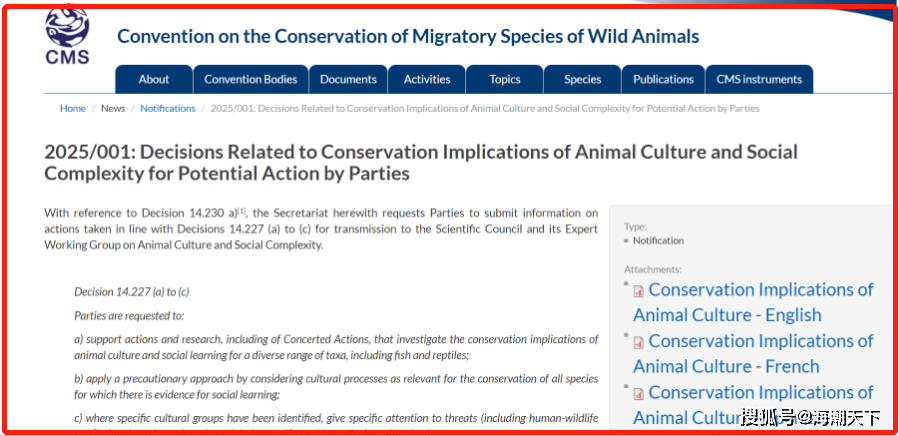This screenshot has width=899, height=436.
Task: Open the About menu tab
Action: [x=154, y=79]
